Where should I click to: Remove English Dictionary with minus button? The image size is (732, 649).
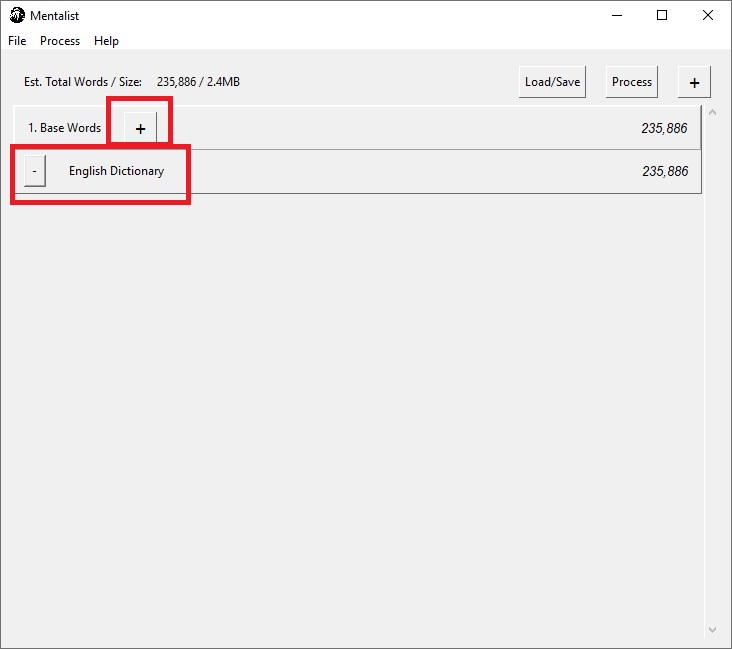(35, 171)
